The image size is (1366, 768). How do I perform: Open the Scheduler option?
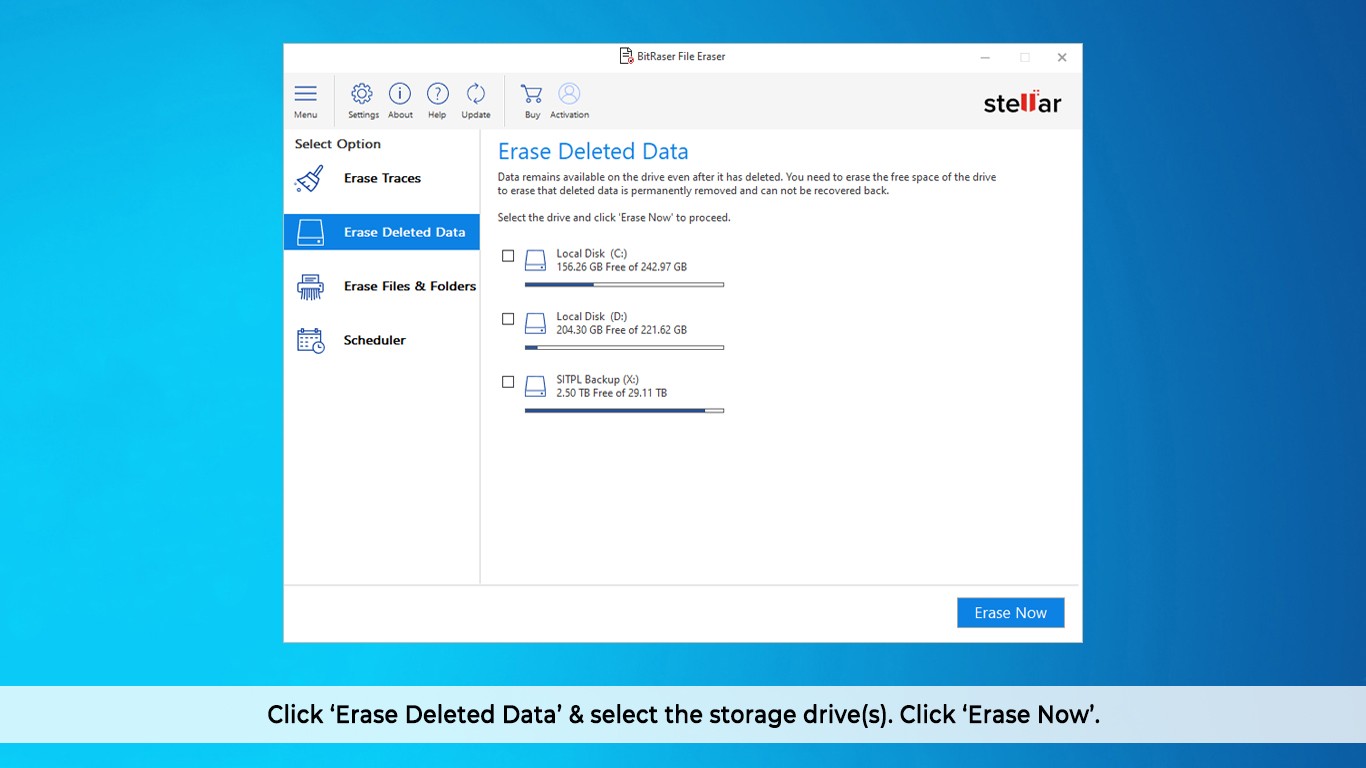point(382,340)
